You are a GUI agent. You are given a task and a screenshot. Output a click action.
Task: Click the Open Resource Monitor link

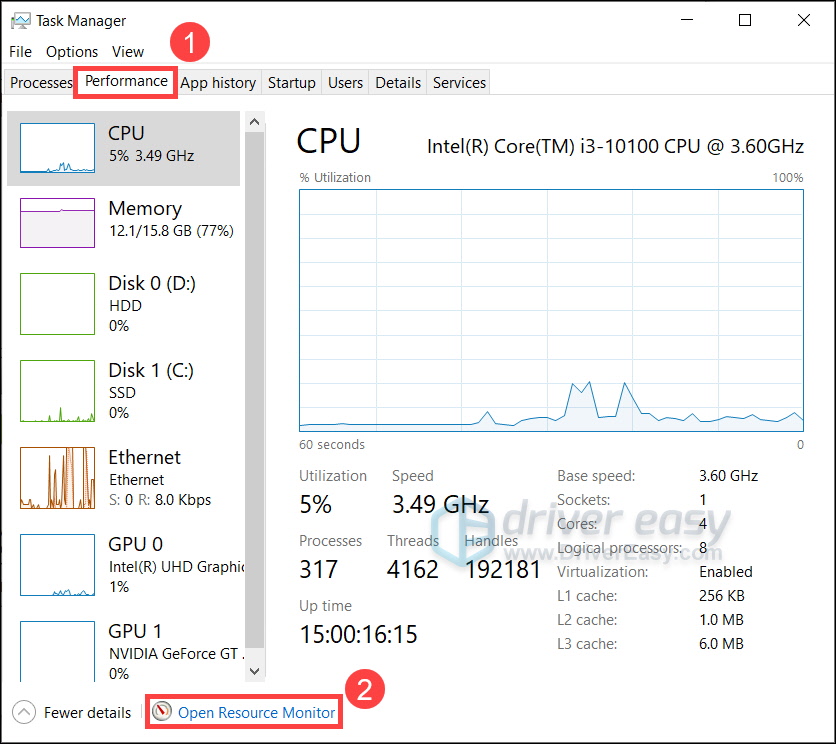pyautogui.click(x=256, y=713)
